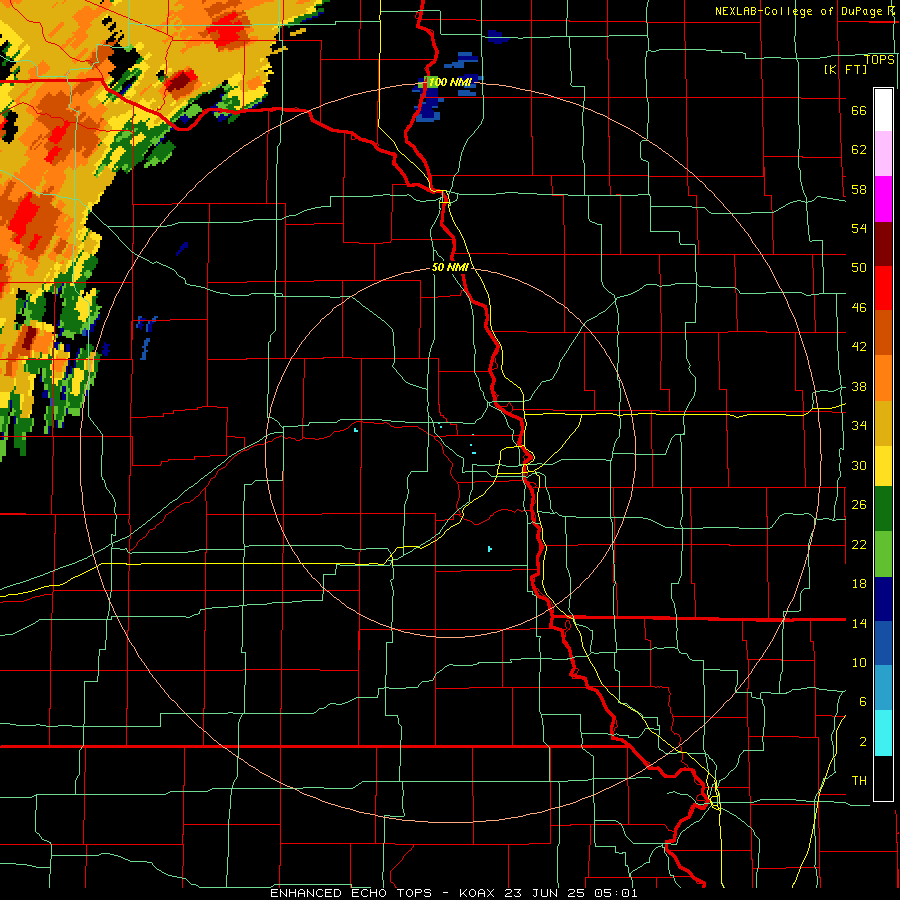The image size is (900, 900).
Task: Pick the navy blue legend swatch
Action: [883, 599]
